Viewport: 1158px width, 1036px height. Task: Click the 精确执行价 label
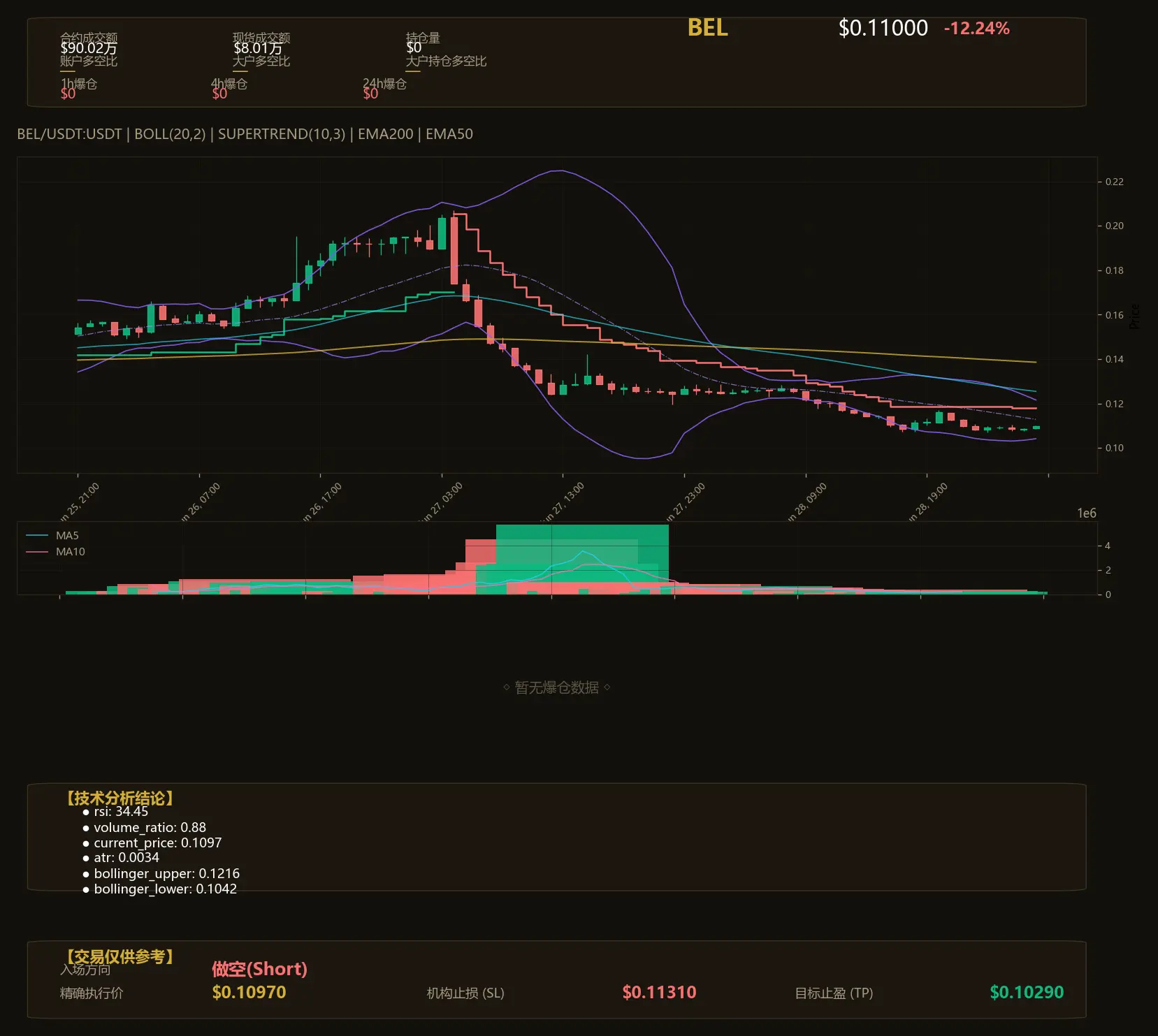[92, 993]
